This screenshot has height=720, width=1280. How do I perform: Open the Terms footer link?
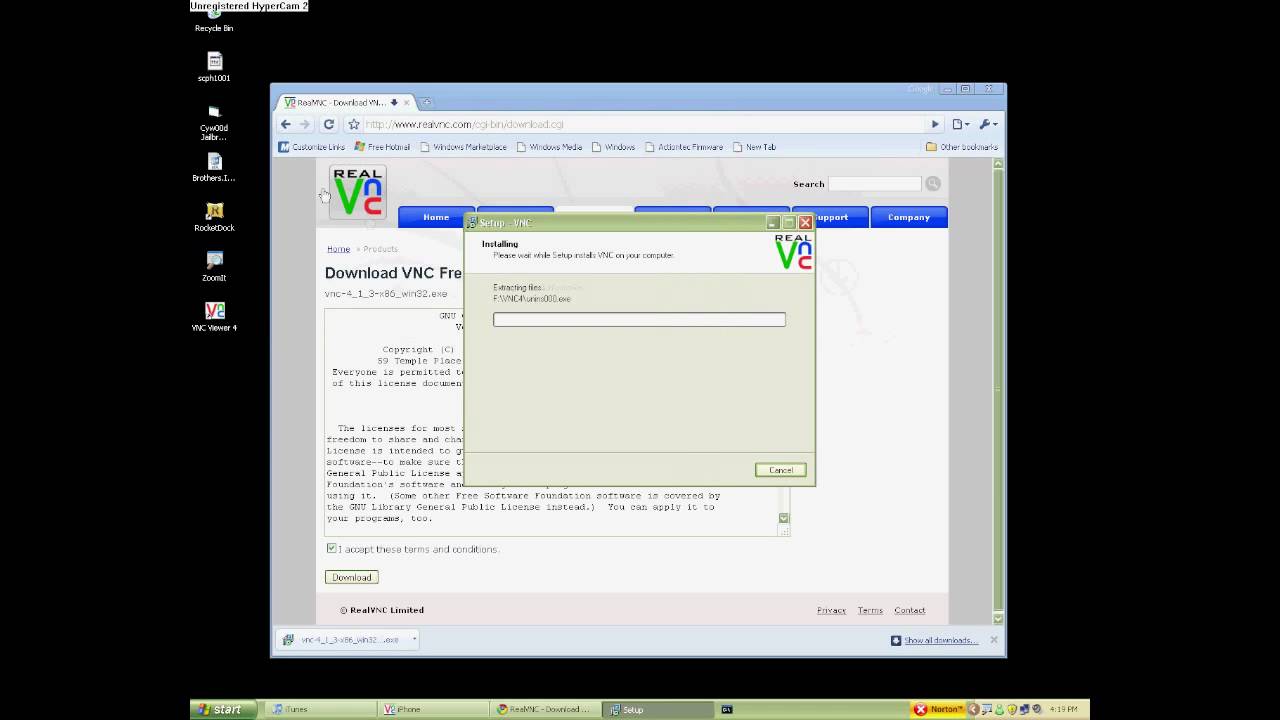point(870,610)
